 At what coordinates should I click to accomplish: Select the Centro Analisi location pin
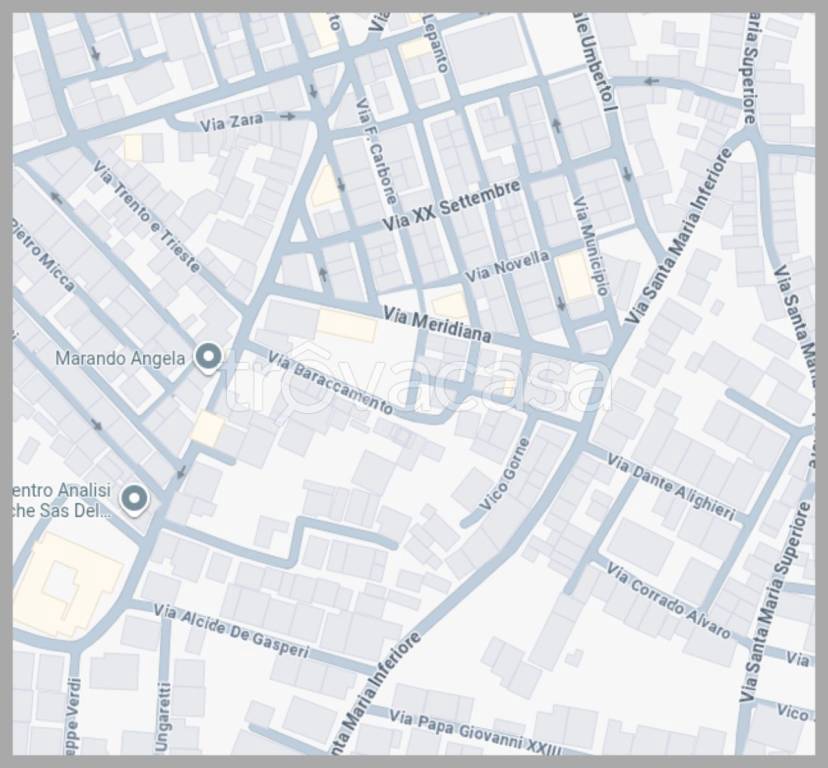[134, 498]
